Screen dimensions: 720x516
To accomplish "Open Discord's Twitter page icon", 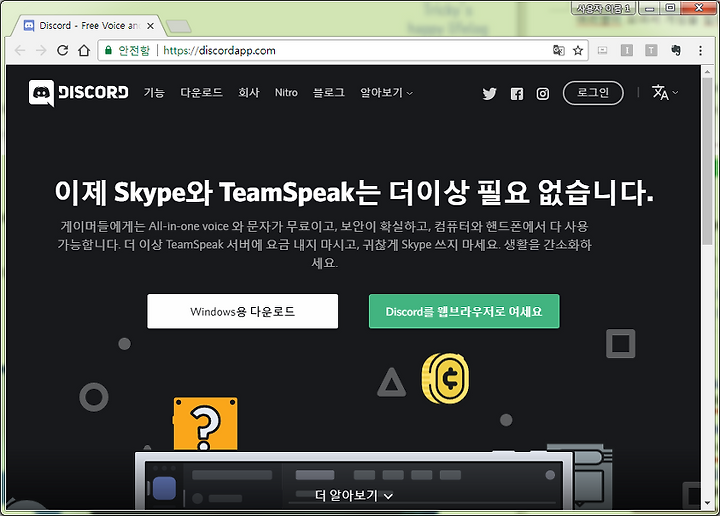I will click(x=489, y=94).
